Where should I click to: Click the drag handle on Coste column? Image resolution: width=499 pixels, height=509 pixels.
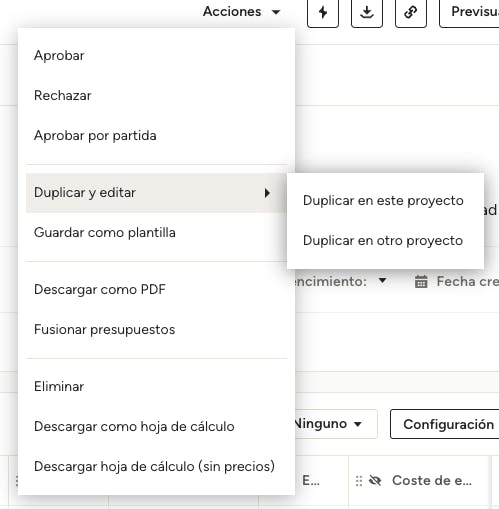[x=359, y=481]
